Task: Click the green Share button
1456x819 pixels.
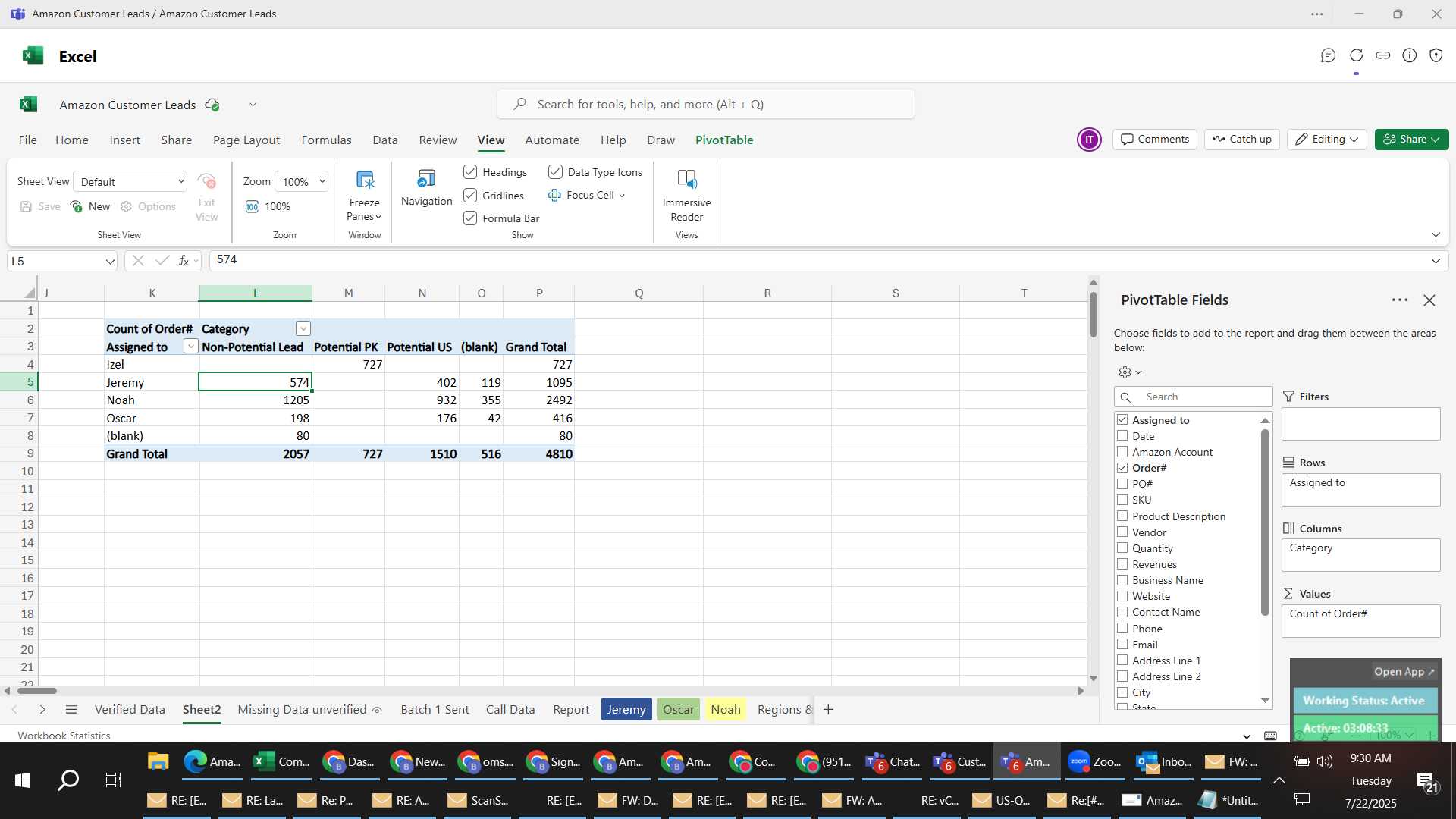Action: pos(1411,140)
